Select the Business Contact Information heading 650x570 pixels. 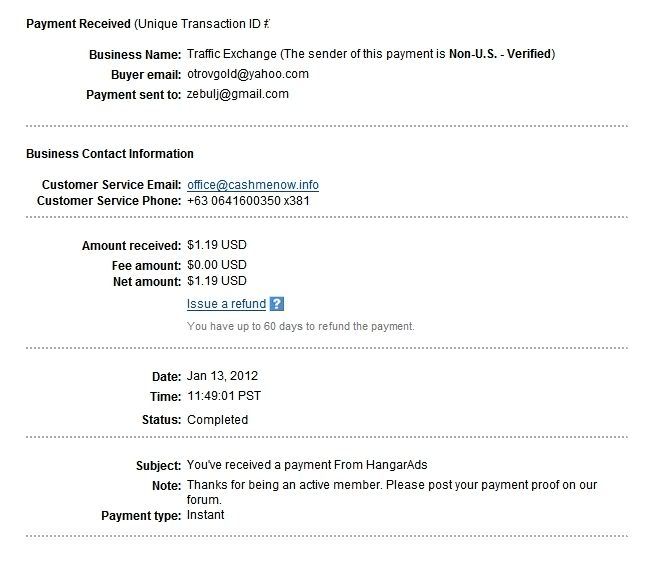tap(110, 154)
